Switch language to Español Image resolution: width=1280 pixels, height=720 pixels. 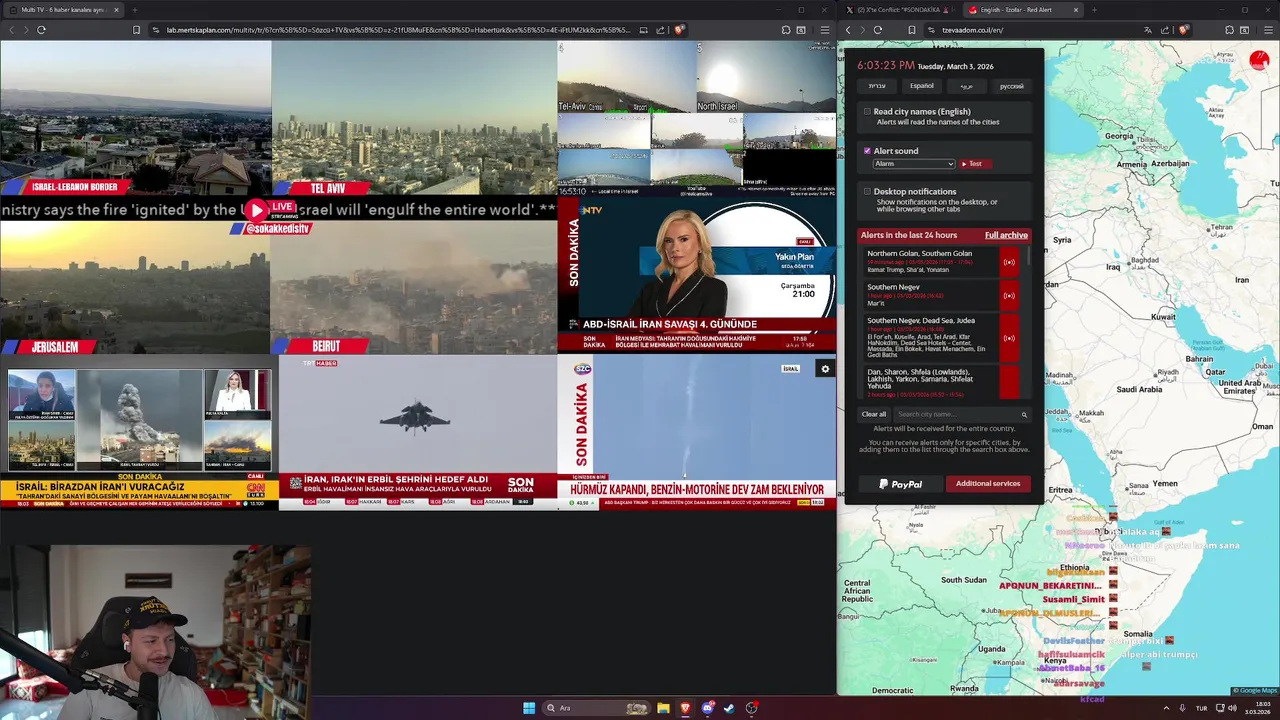(x=922, y=86)
